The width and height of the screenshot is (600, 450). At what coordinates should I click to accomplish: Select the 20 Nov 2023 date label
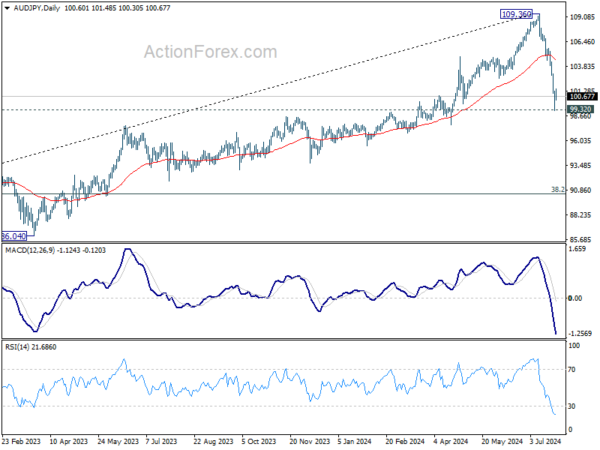point(310,441)
